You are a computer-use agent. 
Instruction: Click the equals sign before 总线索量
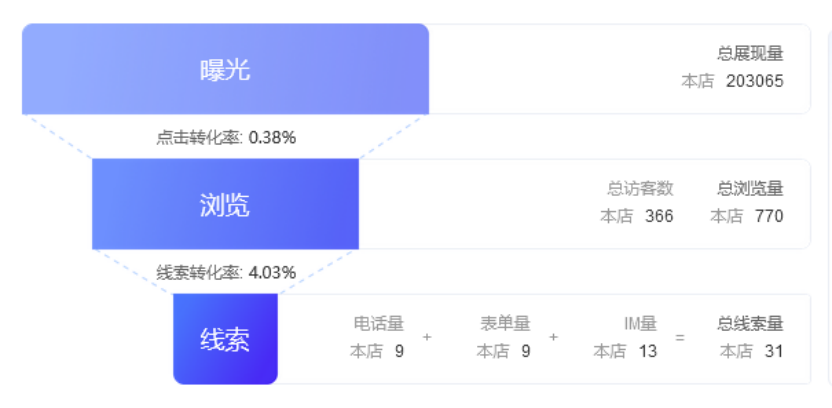pyautogui.click(x=680, y=337)
